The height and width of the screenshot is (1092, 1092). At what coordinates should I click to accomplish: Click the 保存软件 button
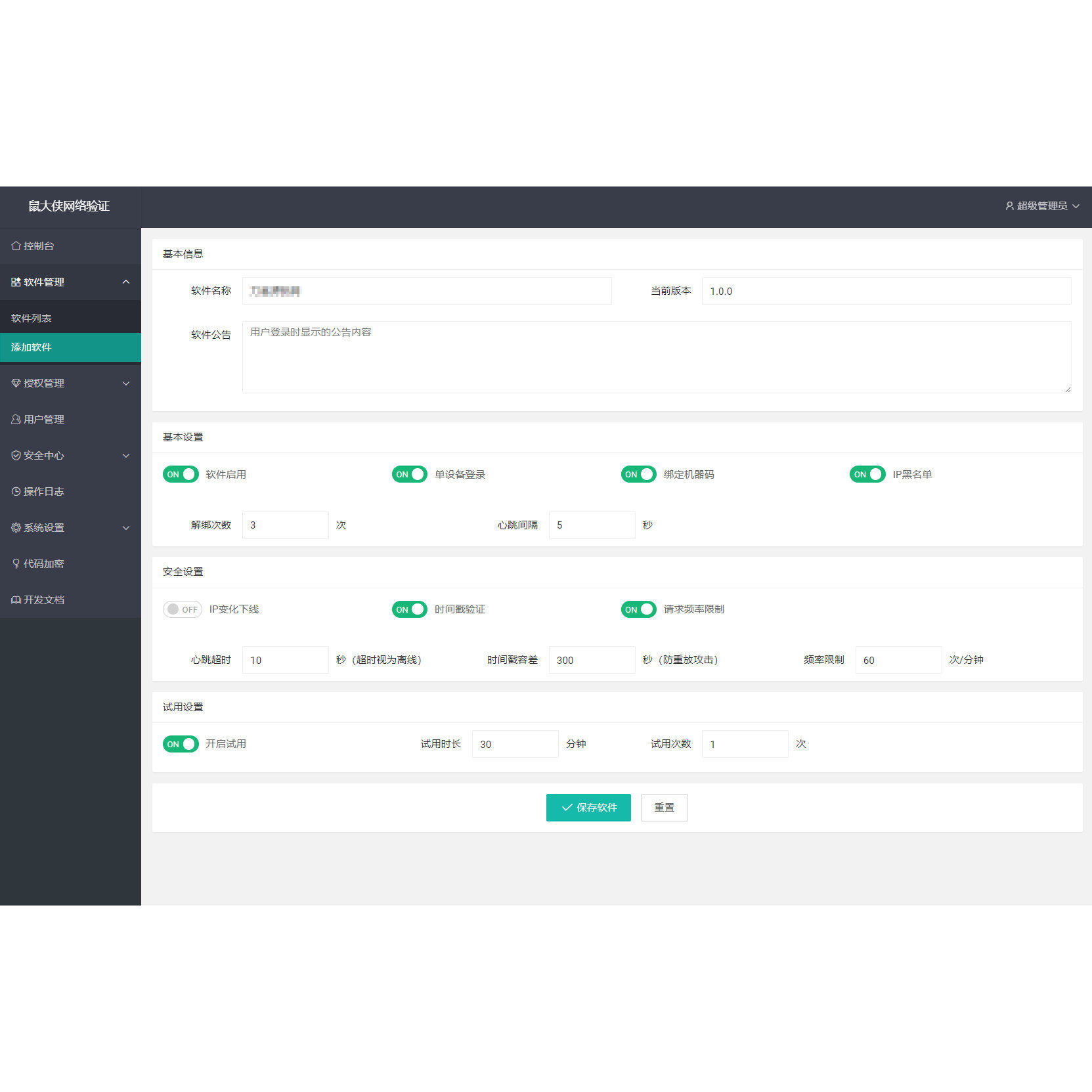tap(588, 808)
